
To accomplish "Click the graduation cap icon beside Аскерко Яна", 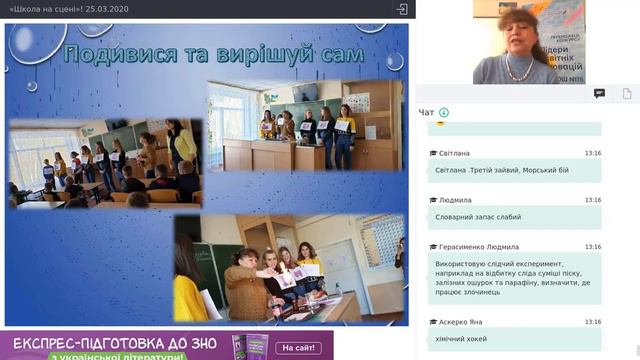I will [433, 322].
